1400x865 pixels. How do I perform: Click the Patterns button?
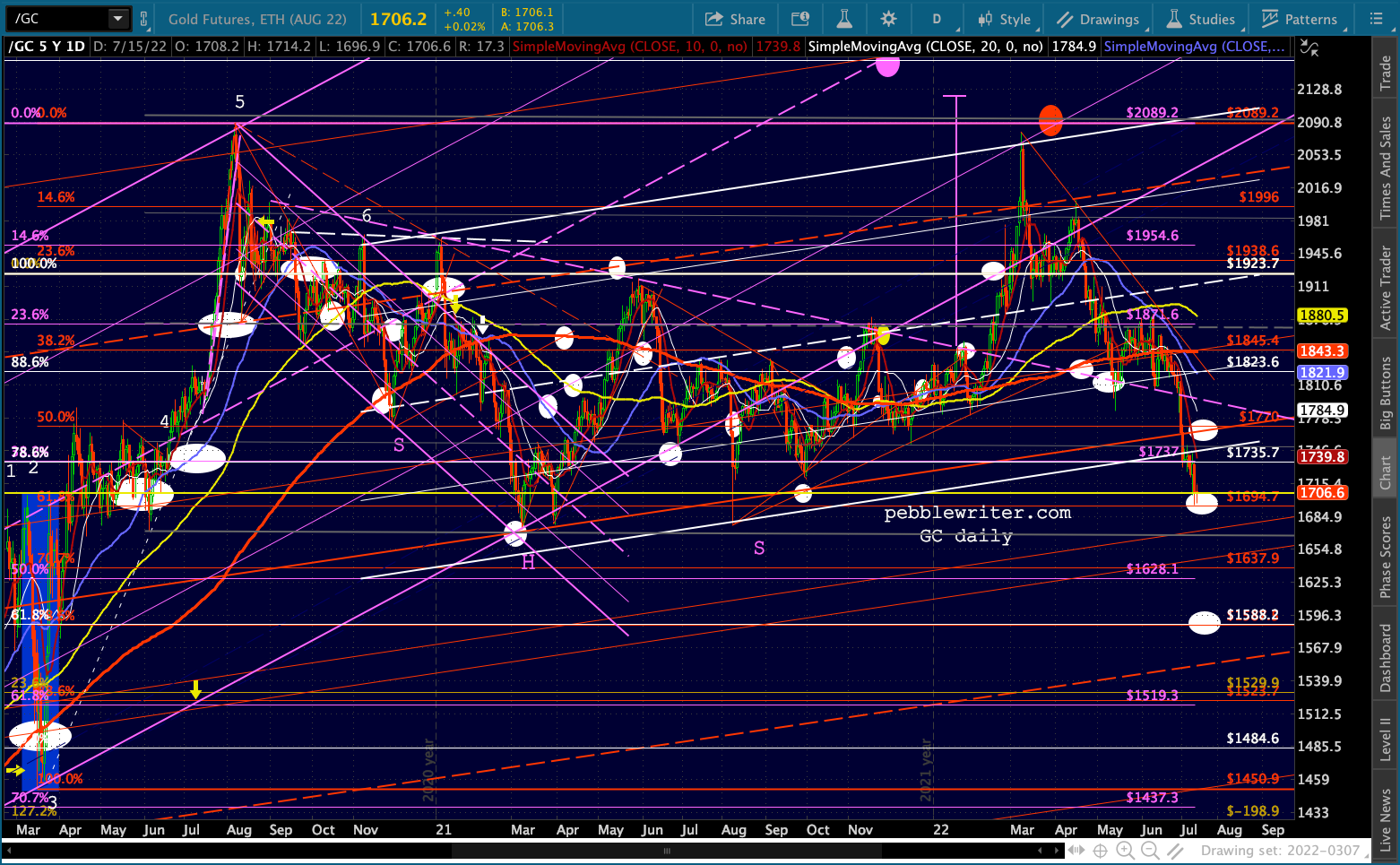click(x=1300, y=19)
